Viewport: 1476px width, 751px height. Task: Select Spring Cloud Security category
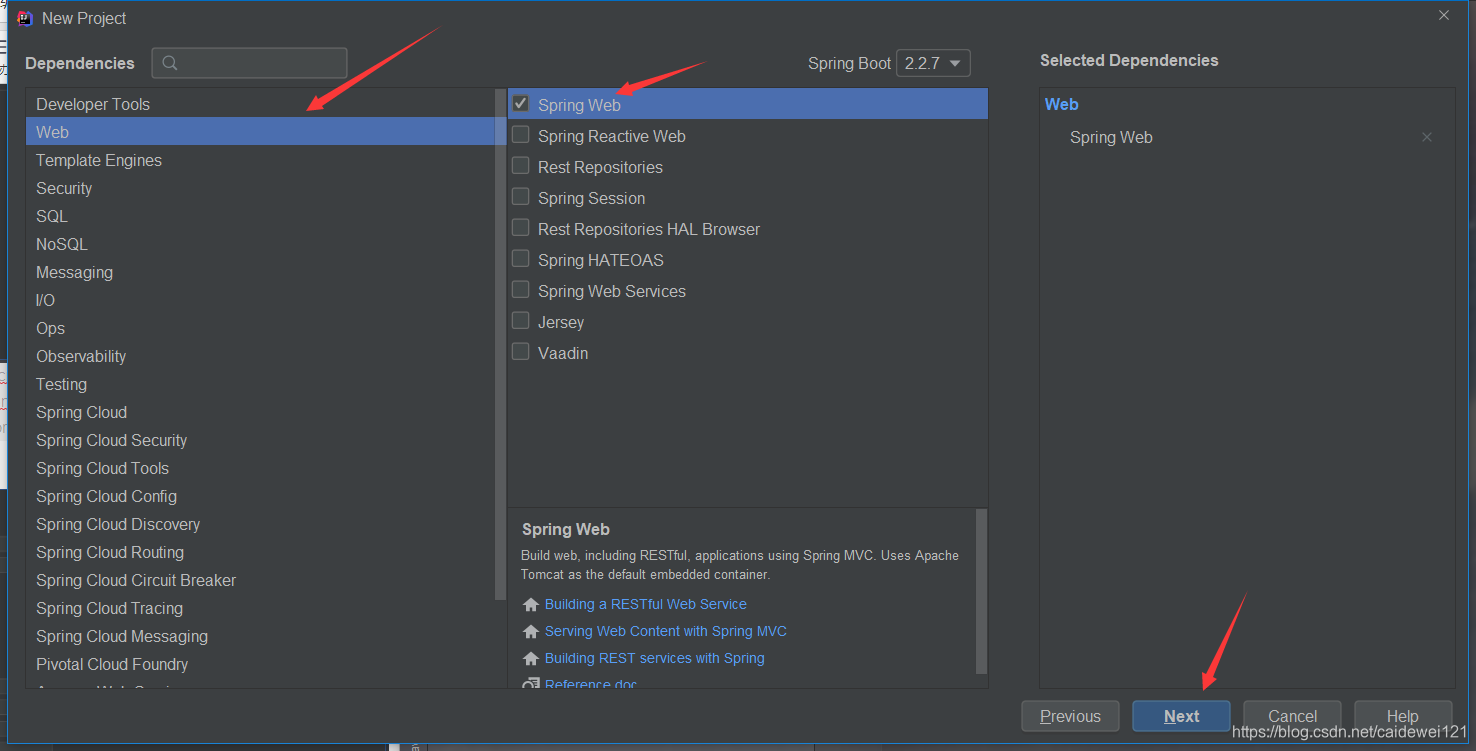pyautogui.click(x=260, y=440)
